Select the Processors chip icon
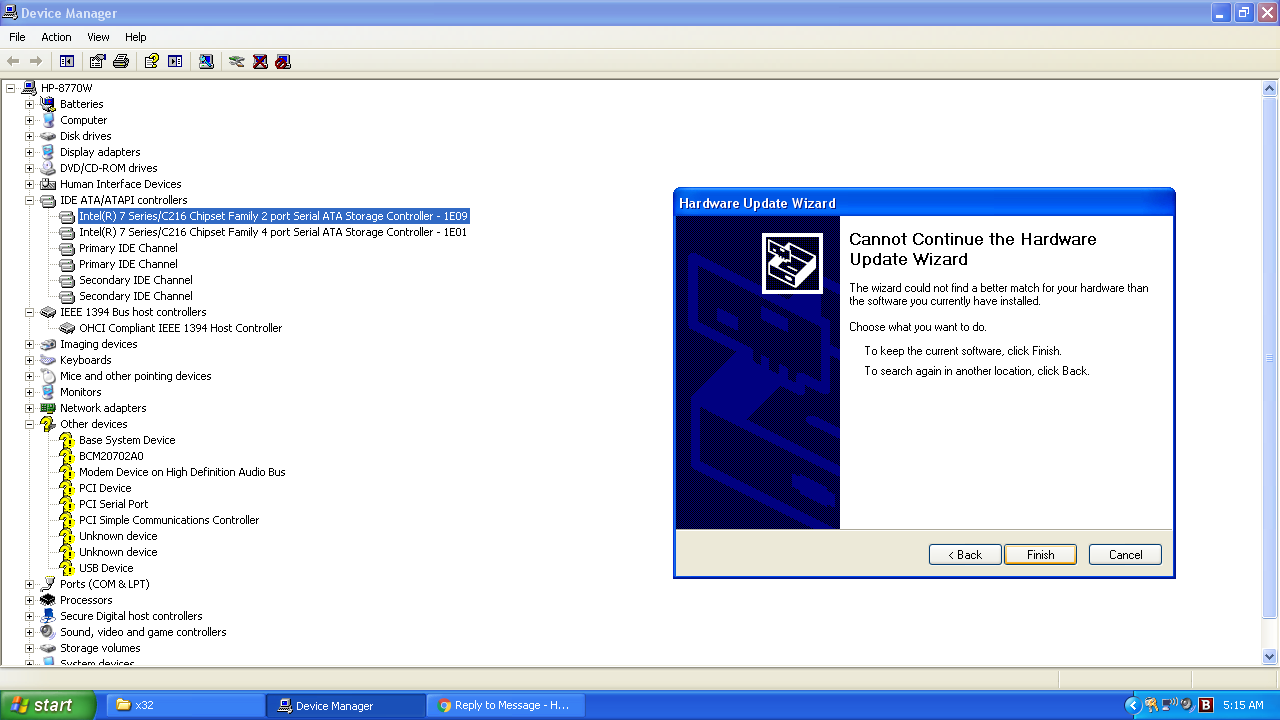The width and height of the screenshot is (1280, 720). 48,600
